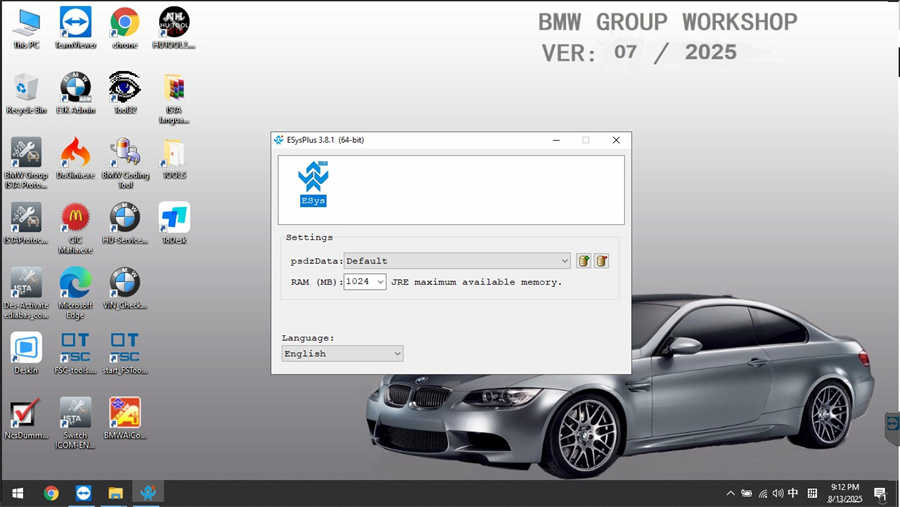Select the Switch ICOM-EN ISTA shortcut
This screenshot has height=507, width=900.
[x=75, y=423]
